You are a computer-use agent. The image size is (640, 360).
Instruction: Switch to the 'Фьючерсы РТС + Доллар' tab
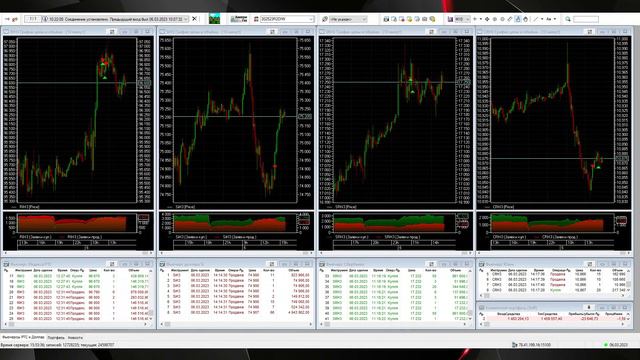click(23, 338)
